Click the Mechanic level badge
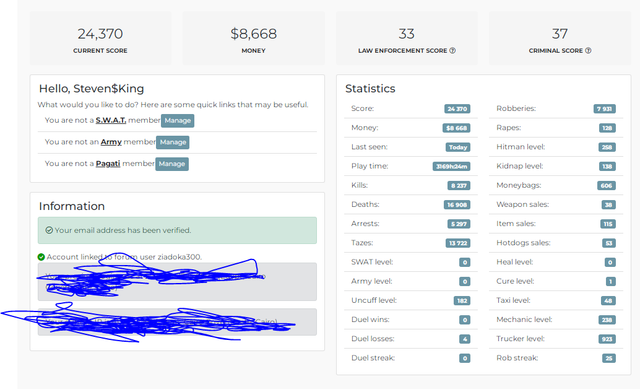640x389 pixels. coord(607,320)
